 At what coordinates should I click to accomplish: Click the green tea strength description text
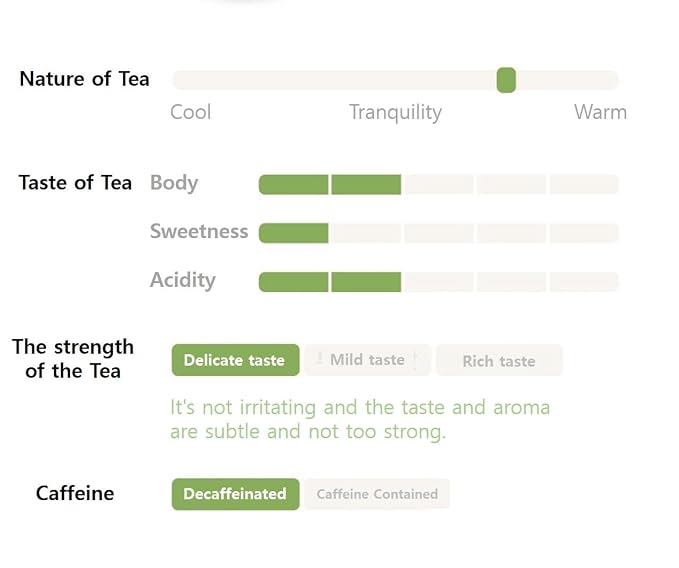coord(359,420)
